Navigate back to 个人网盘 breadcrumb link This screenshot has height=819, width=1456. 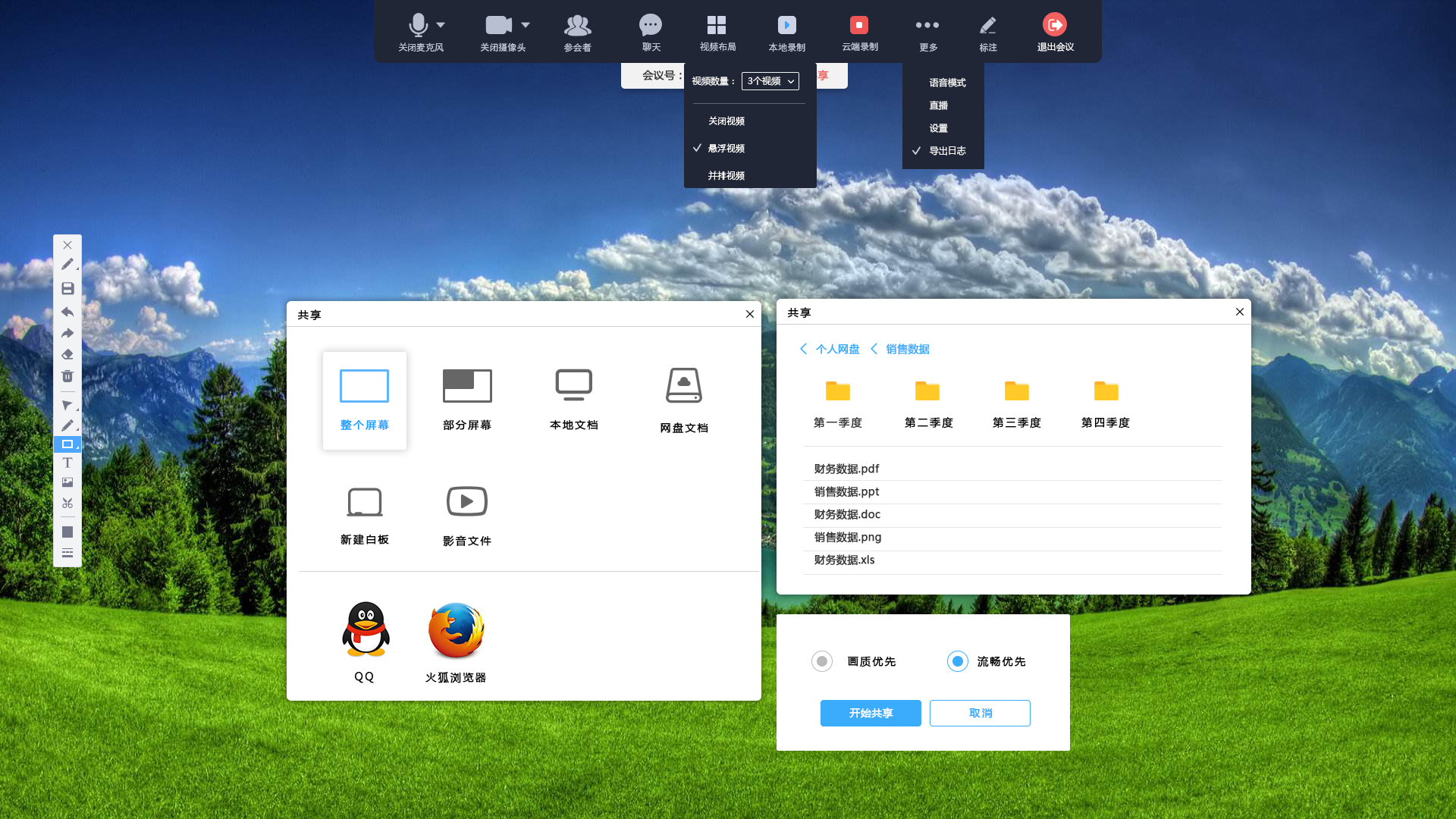click(837, 349)
